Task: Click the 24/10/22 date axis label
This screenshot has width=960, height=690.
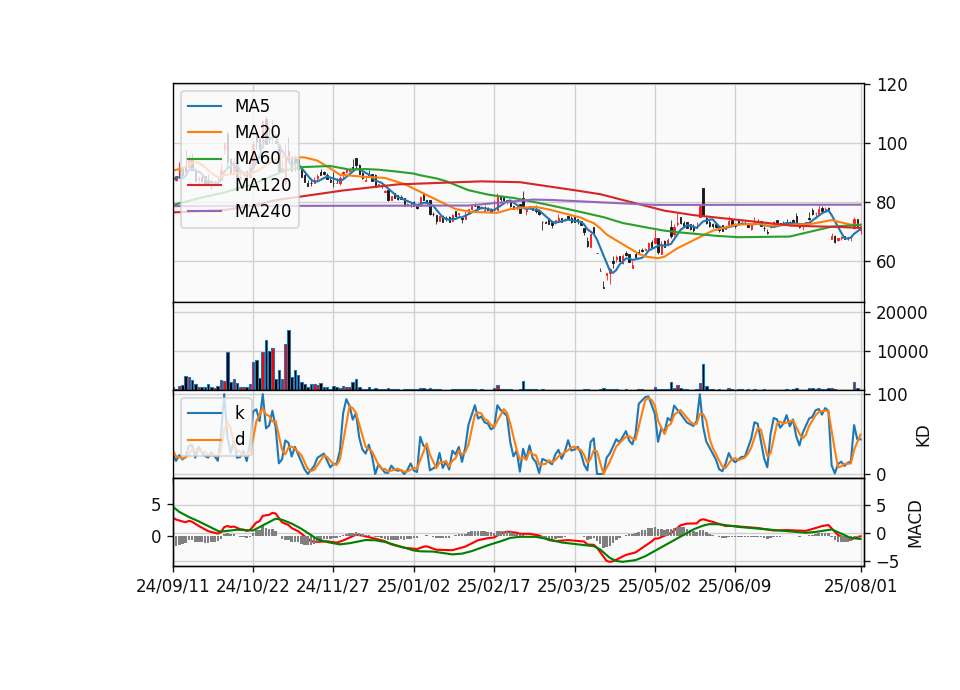Action: [x=253, y=586]
